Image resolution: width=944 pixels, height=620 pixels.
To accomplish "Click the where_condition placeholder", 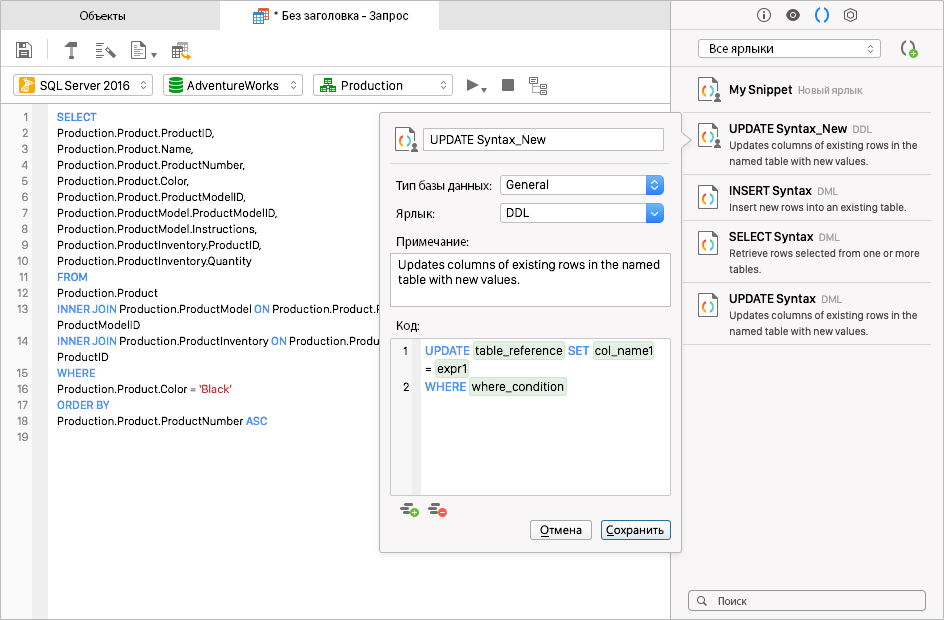I will (x=517, y=386).
